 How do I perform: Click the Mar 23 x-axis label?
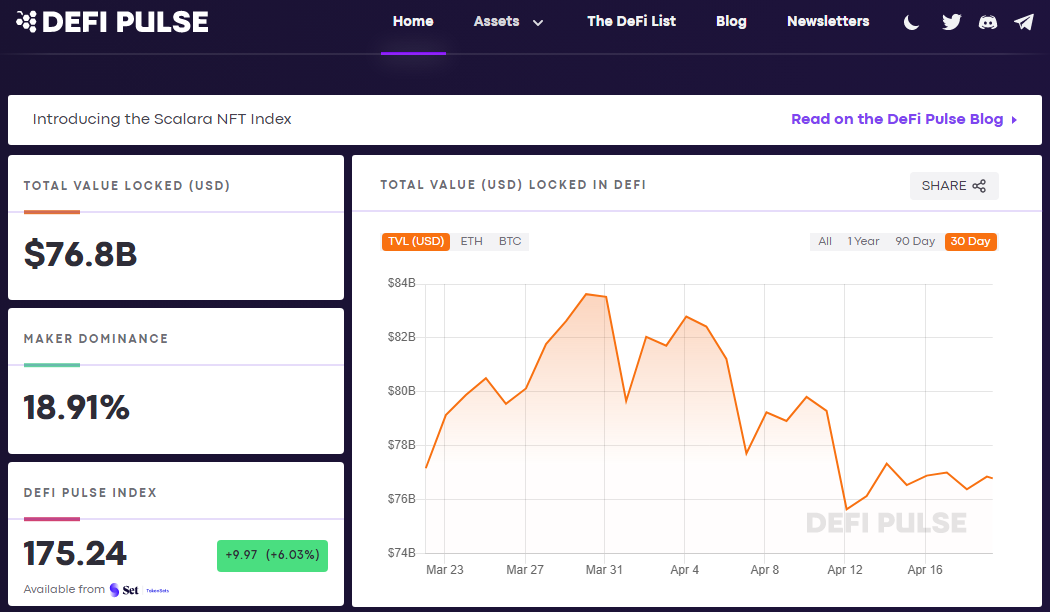tap(445, 570)
